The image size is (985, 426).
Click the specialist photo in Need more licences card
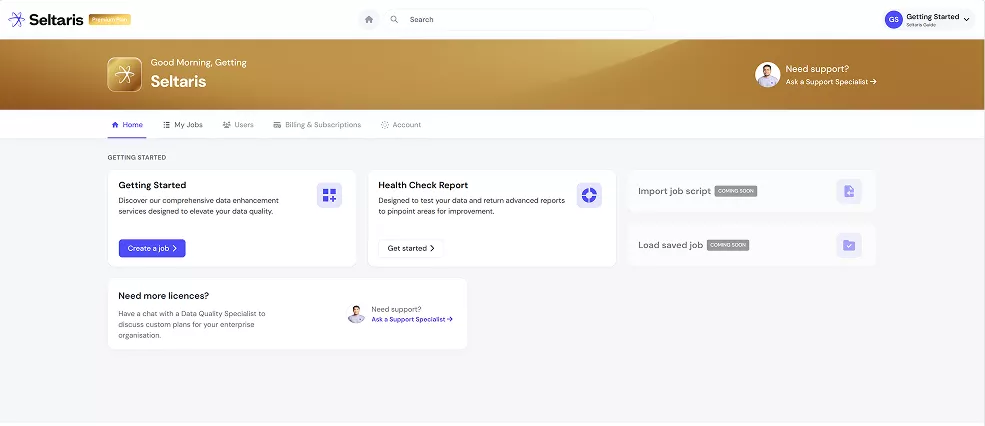(x=356, y=314)
